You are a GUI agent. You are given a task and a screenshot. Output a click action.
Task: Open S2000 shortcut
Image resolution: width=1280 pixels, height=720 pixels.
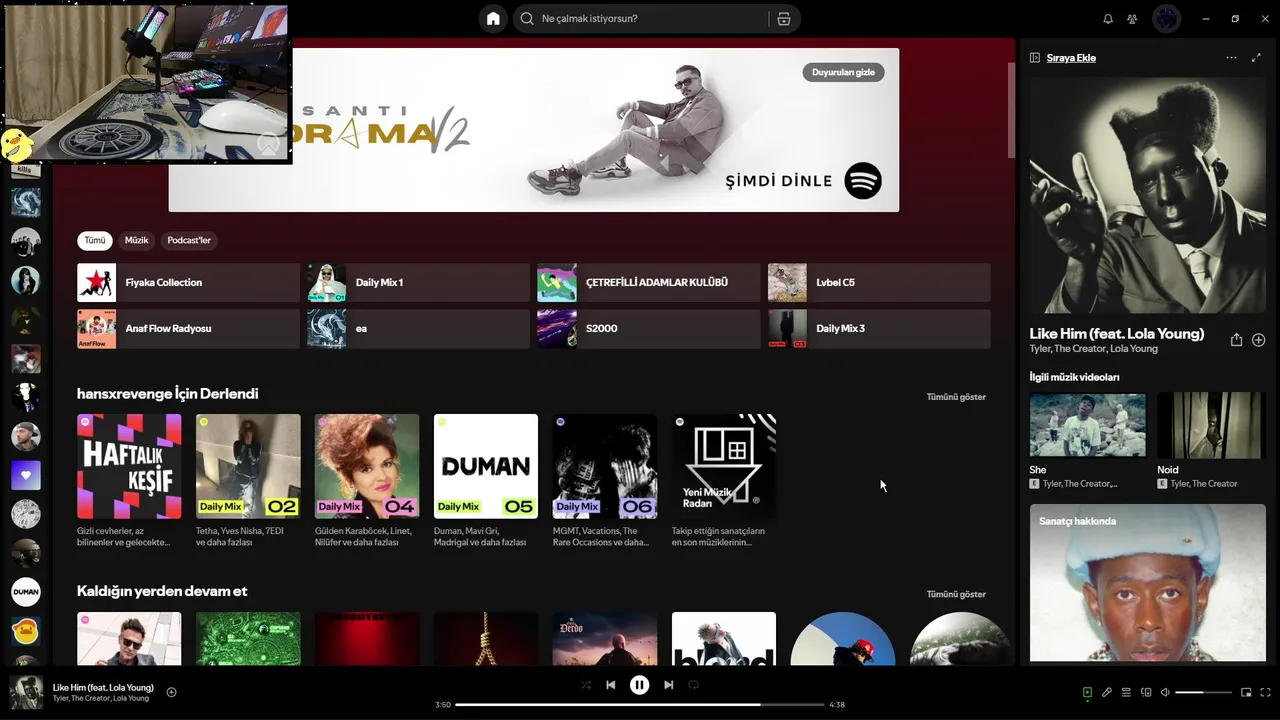coord(649,329)
